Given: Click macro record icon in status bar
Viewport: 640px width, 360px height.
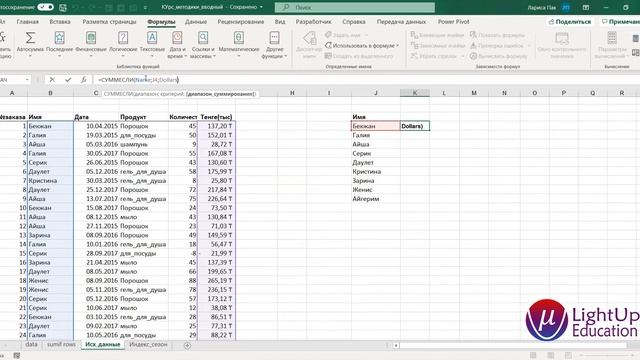Looking at the screenshot, I should click(x=16, y=356).
